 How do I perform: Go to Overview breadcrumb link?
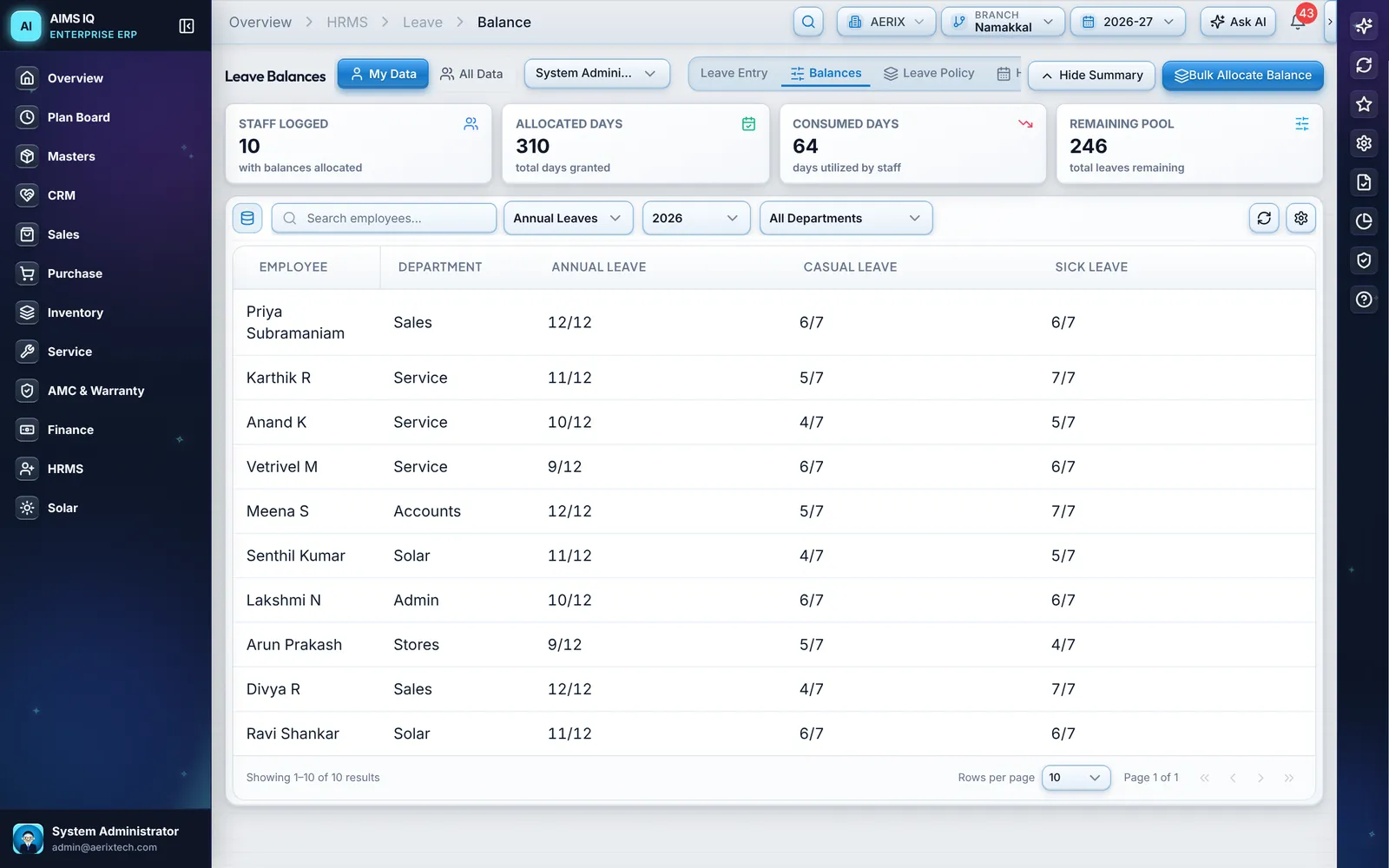coord(260,23)
